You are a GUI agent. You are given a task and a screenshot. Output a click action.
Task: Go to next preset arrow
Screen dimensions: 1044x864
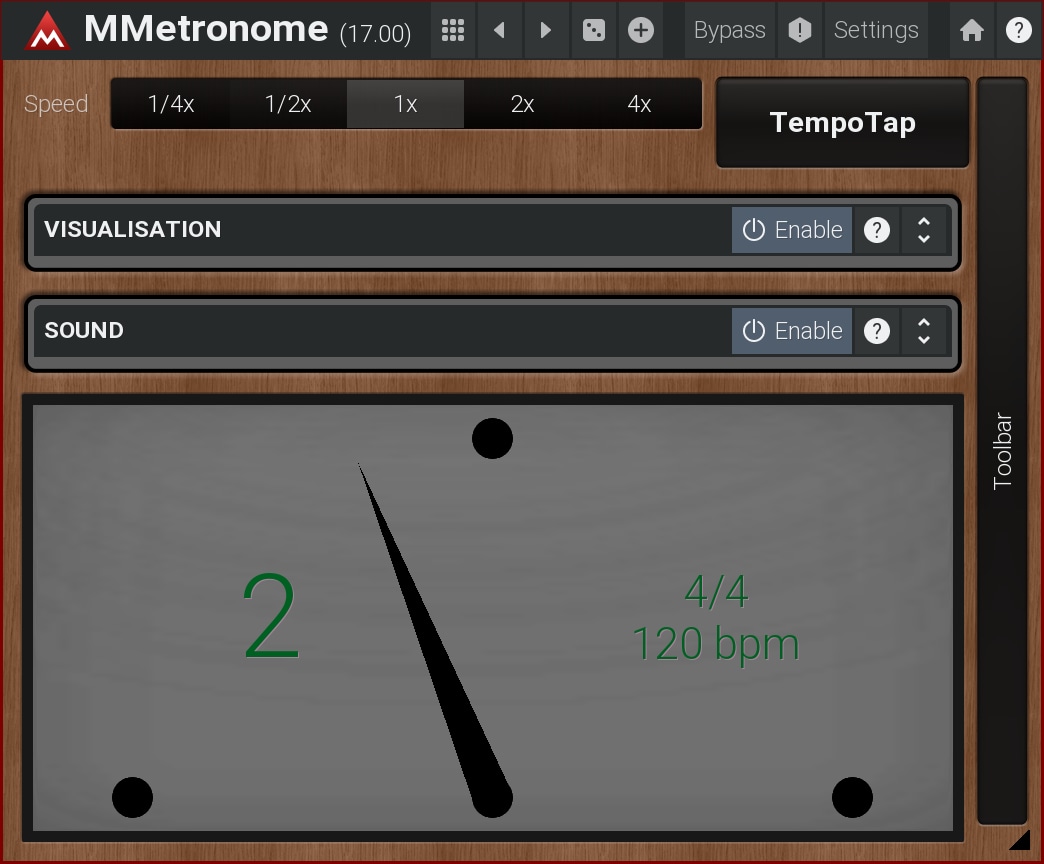[546, 31]
